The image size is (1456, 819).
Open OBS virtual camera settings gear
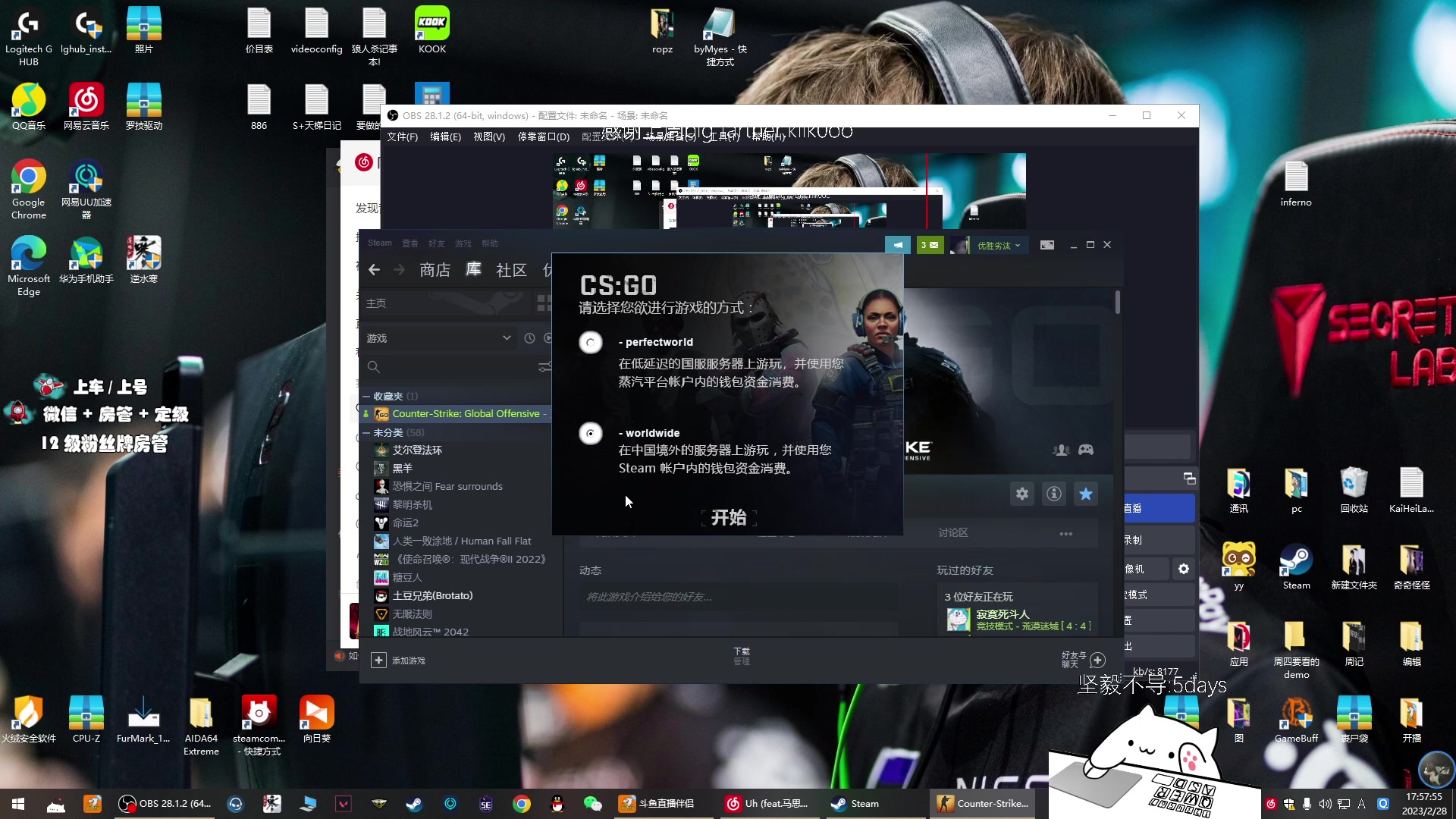point(1184,569)
